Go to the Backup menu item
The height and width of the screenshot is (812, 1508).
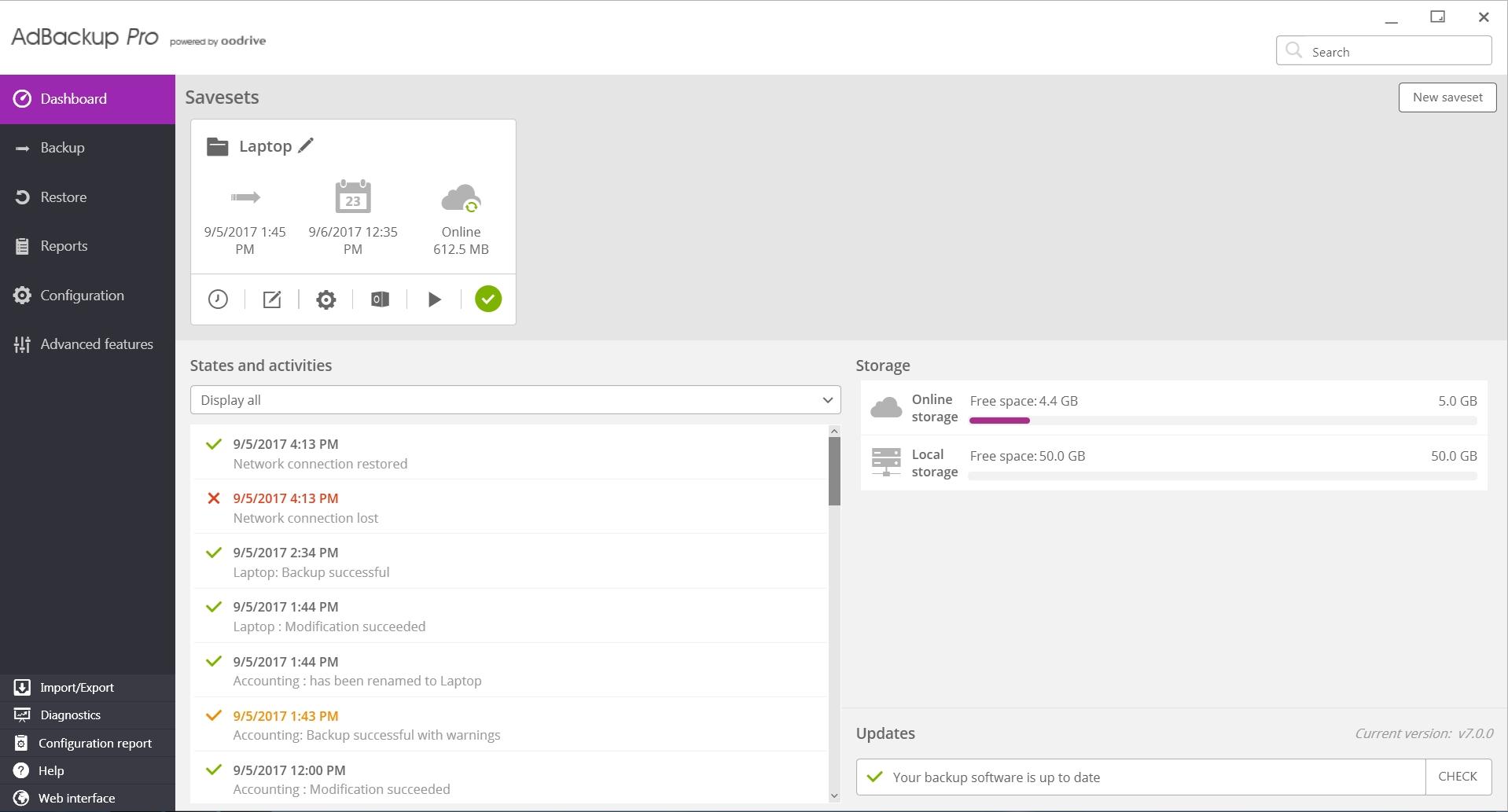click(x=87, y=148)
